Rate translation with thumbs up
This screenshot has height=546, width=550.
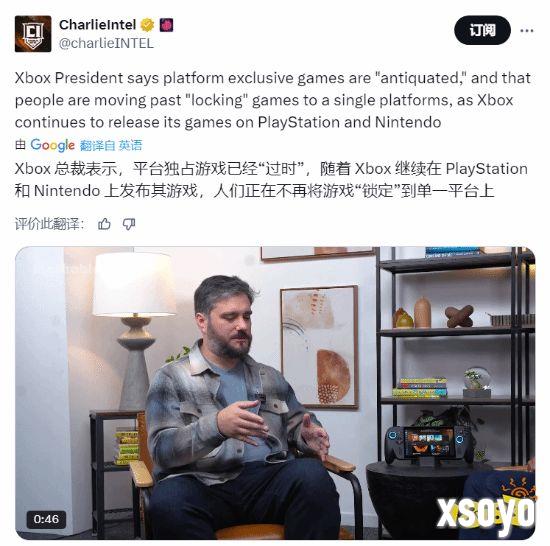tap(104, 224)
